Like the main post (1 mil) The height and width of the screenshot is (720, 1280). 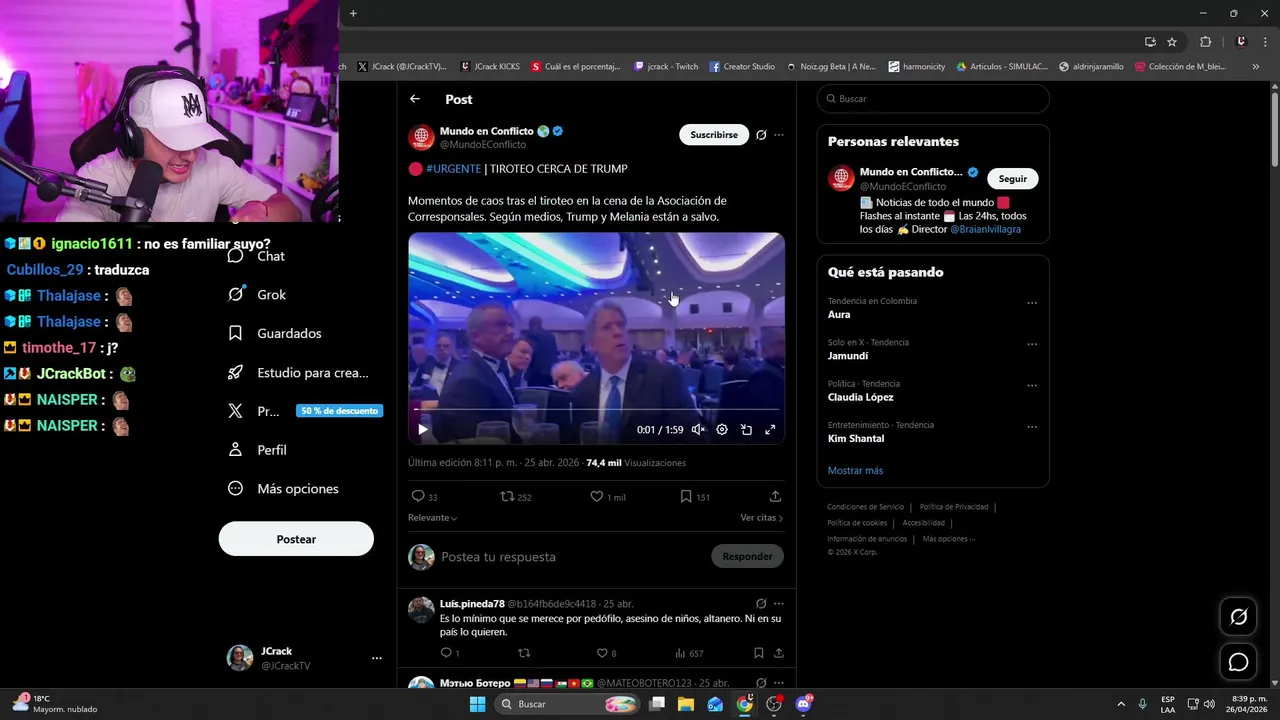pos(607,496)
